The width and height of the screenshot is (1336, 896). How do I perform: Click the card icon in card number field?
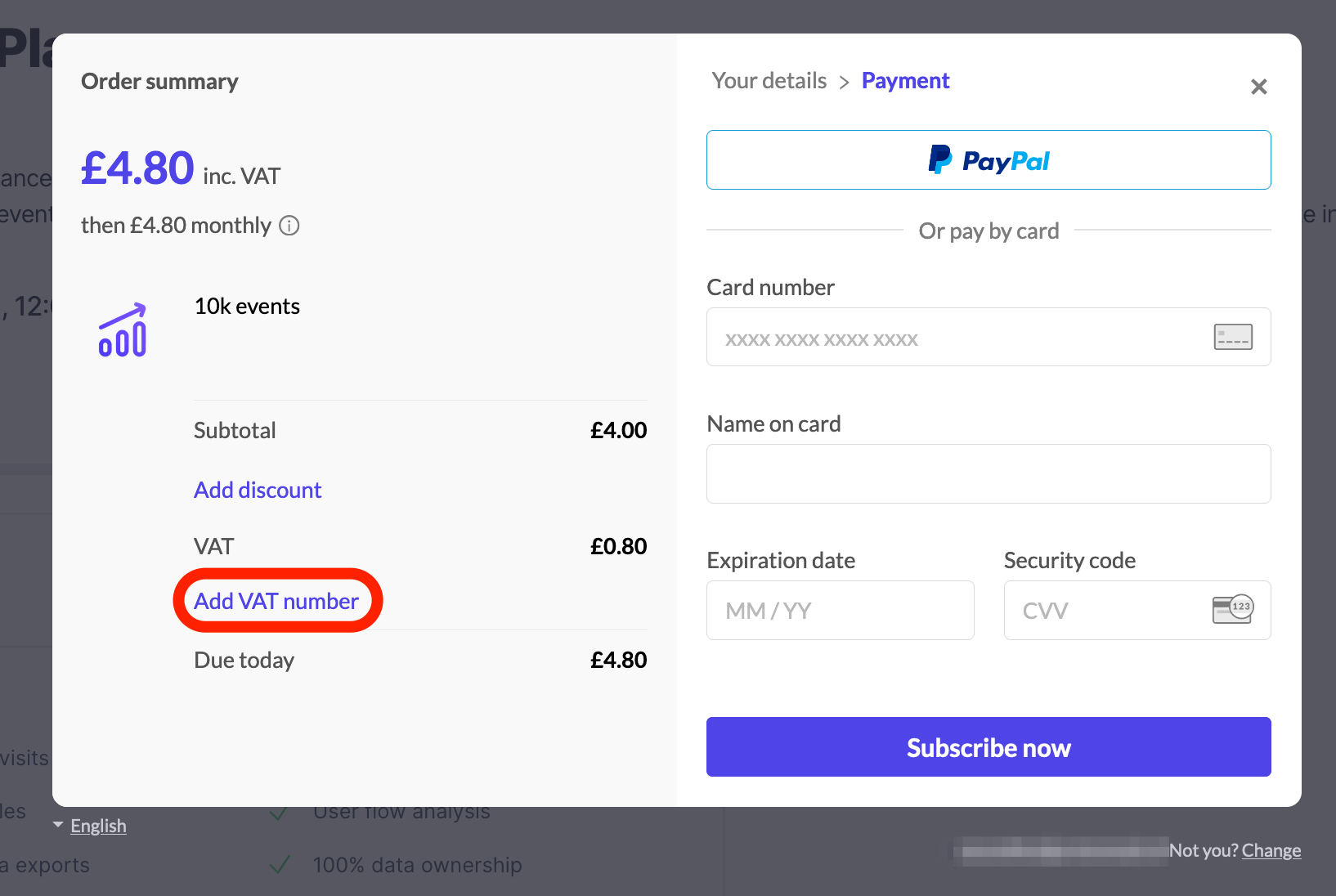1232,337
